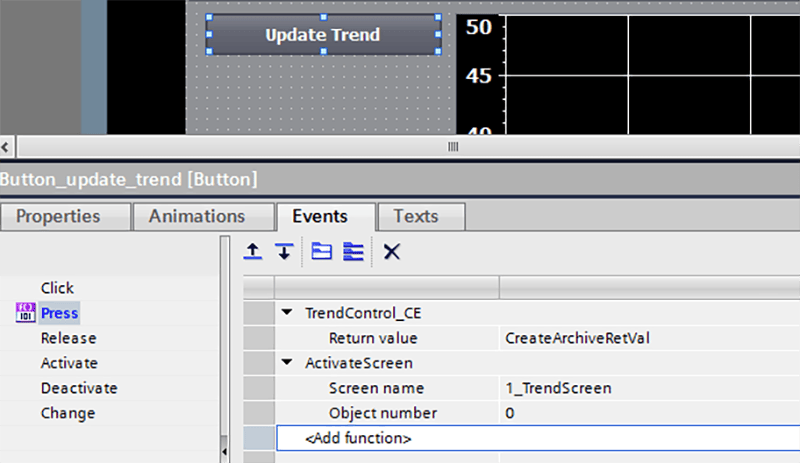Click the Object number value 0
Image resolution: width=800 pixels, height=463 pixels.
coord(649,413)
